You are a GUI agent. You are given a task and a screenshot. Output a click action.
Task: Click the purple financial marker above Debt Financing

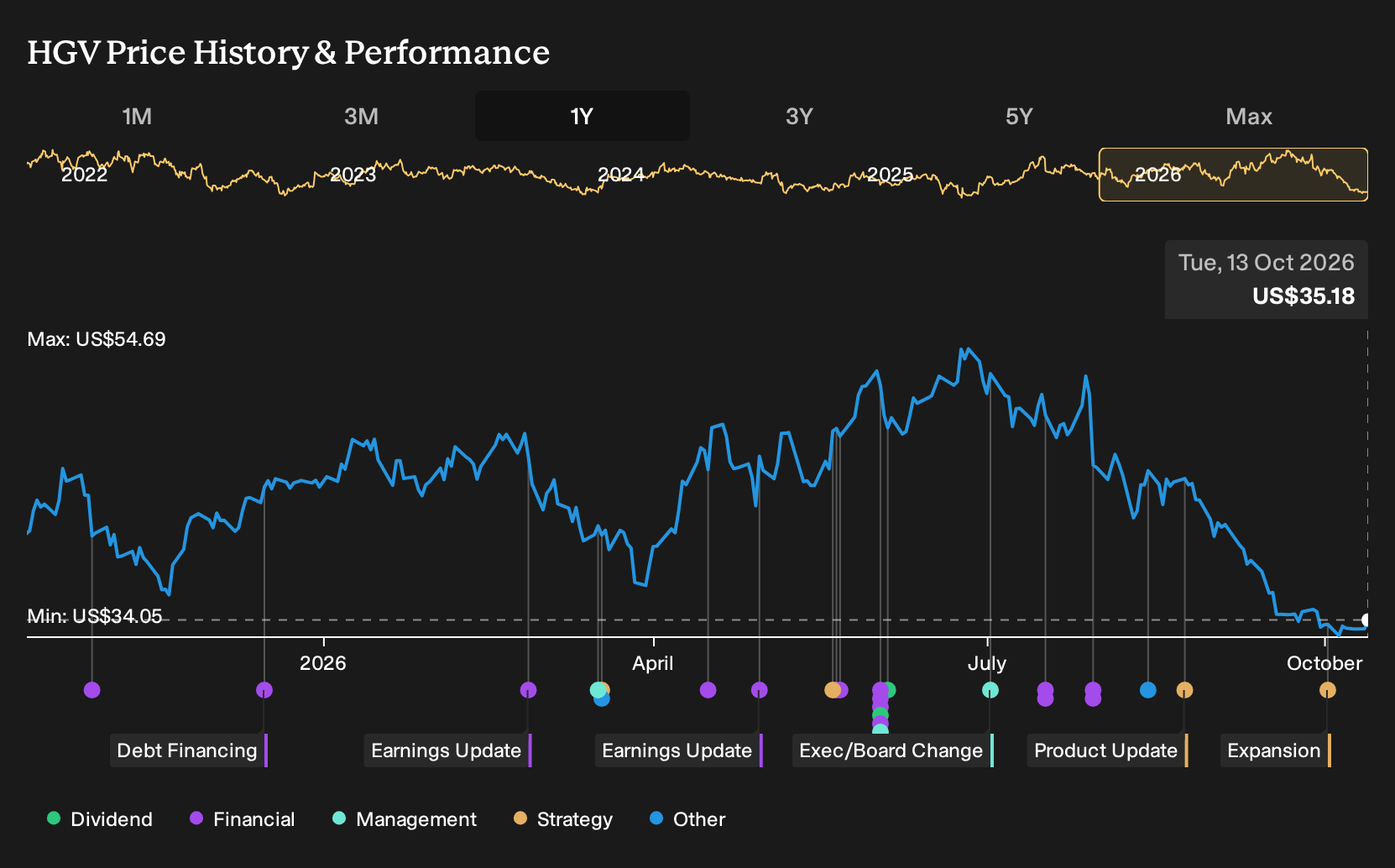coord(264,690)
